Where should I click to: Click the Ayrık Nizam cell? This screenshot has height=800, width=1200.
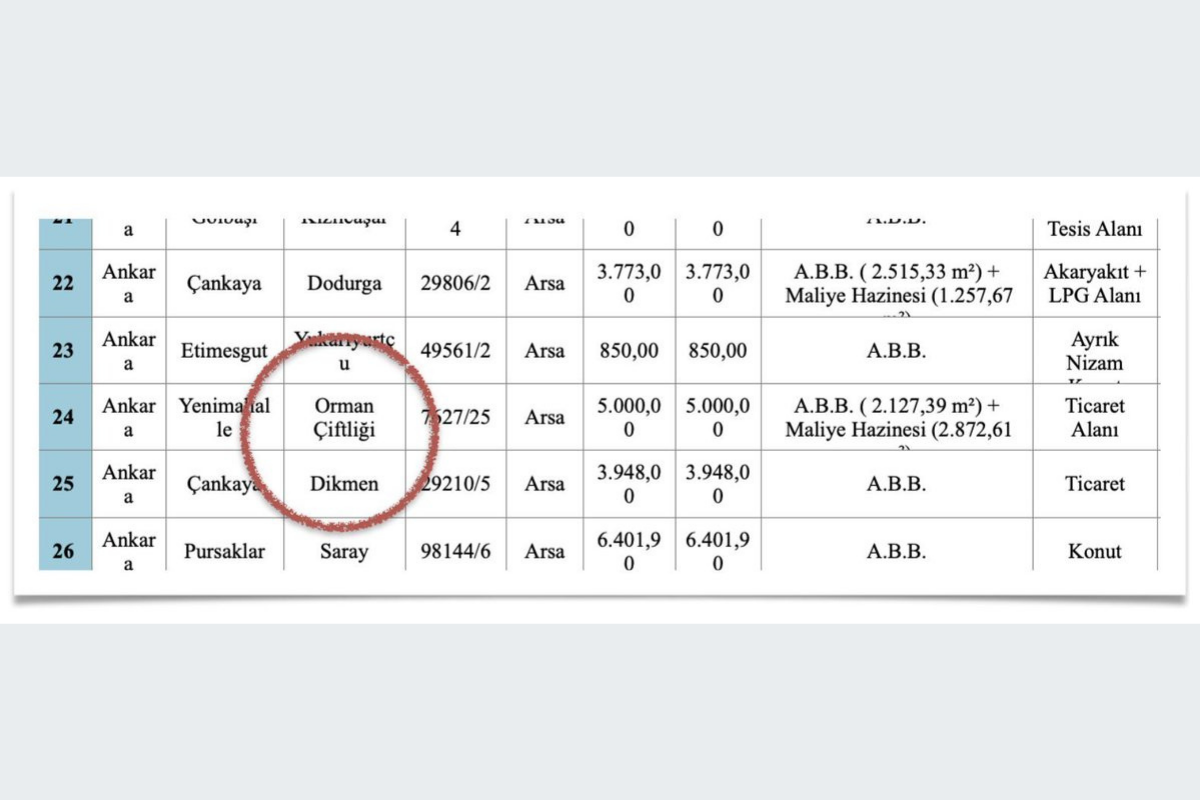click(x=1094, y=351)
